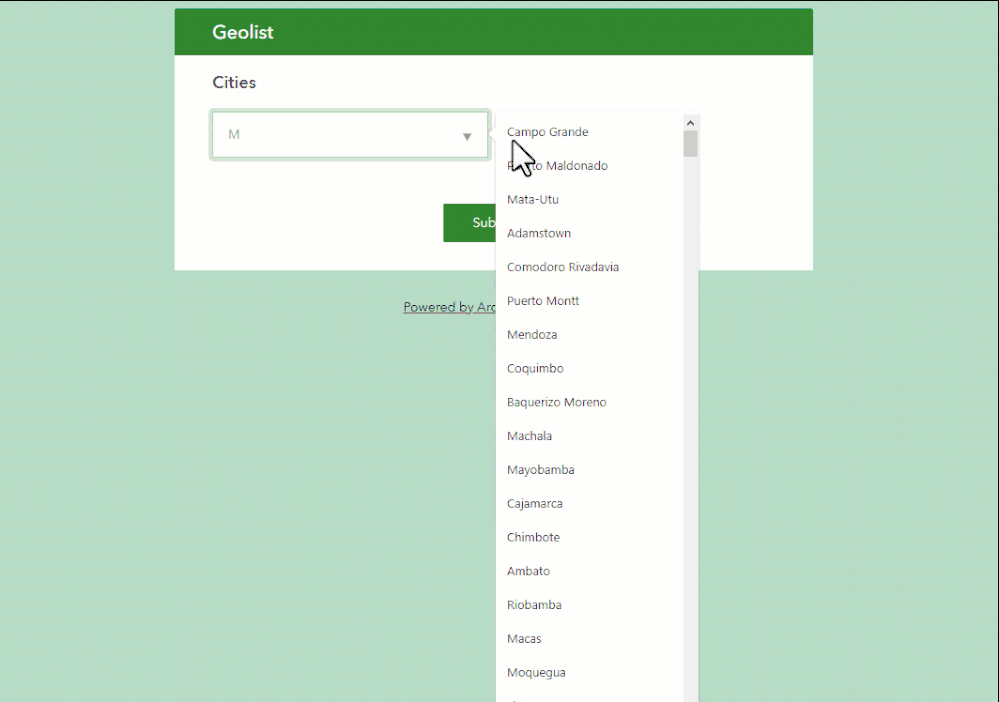Select Adamstown from the city options
The image size is (999, 702).
(x=539, y=233)
